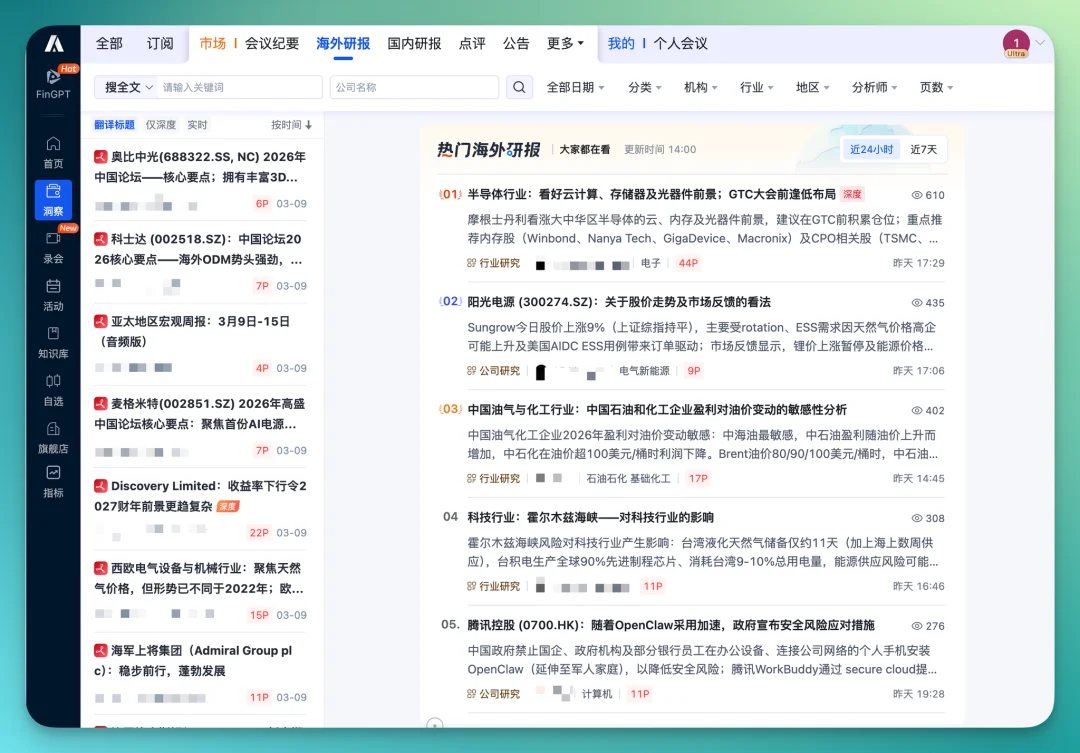Expand the 行业 industry filter dropdown
This screenshot has width=1080, height=753.
756,87
